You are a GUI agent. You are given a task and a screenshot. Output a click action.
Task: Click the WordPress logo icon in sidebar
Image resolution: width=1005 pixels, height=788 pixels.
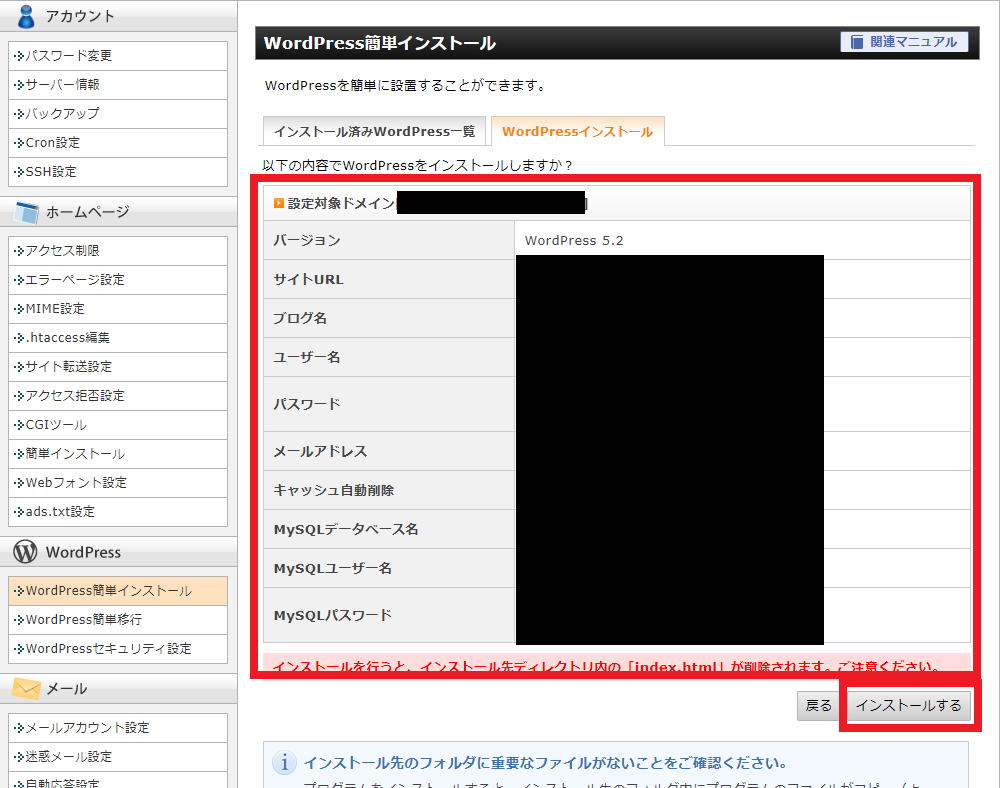click(27, 552)
